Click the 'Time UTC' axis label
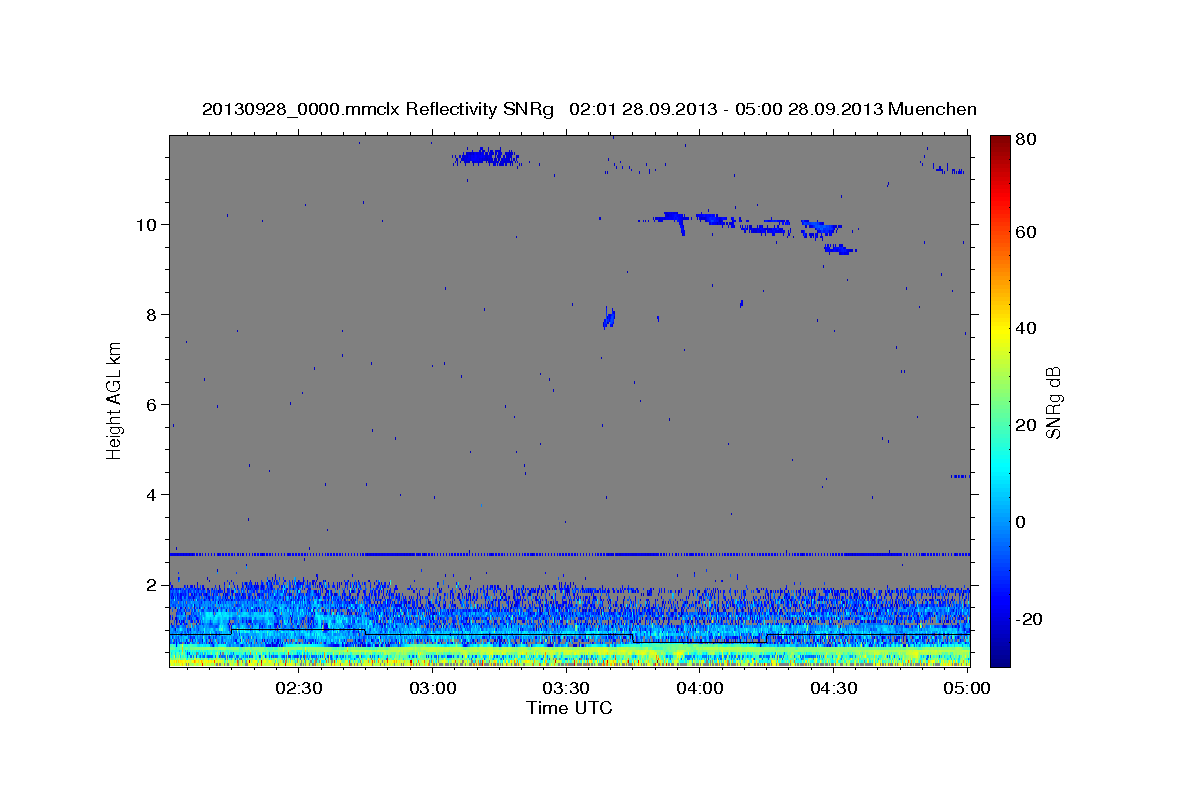Screen dimensions: 1200x800 (569, 708)
